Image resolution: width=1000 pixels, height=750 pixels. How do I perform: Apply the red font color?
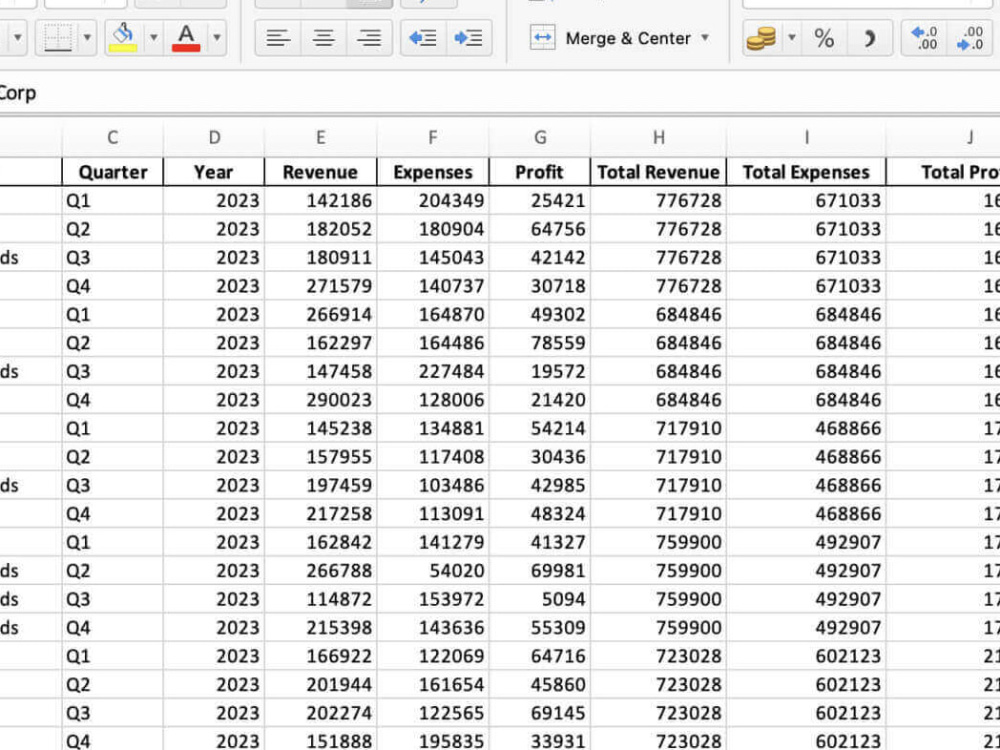click(x=186, y=38)
